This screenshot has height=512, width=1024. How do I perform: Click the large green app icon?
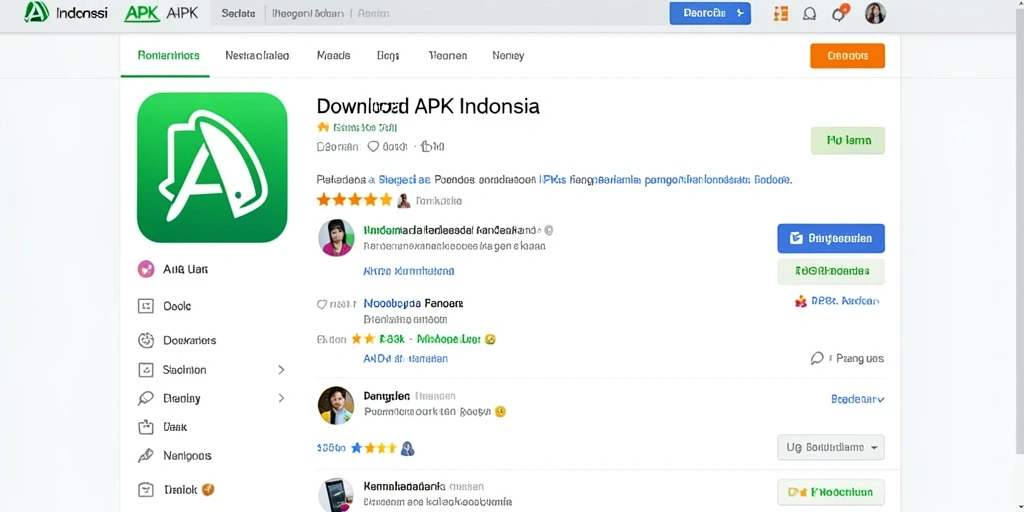(212, 167)
